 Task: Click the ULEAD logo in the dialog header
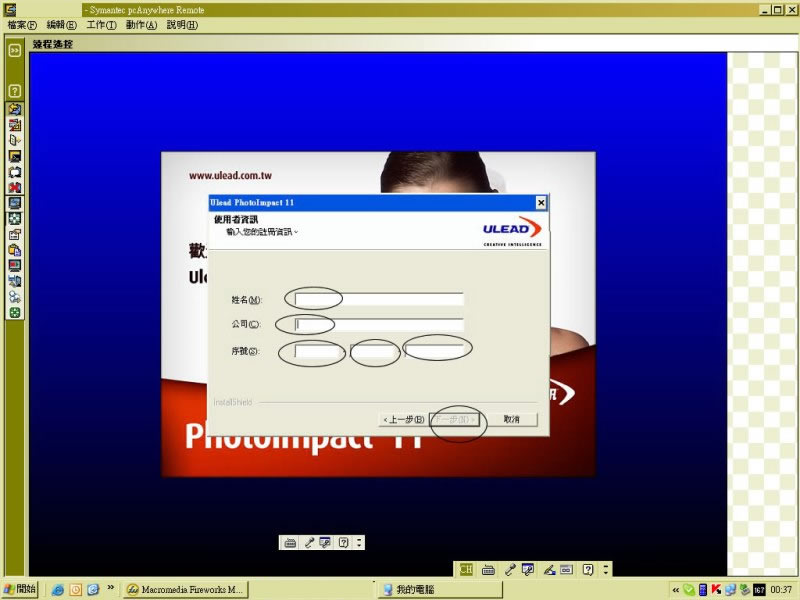pos(512,231)
